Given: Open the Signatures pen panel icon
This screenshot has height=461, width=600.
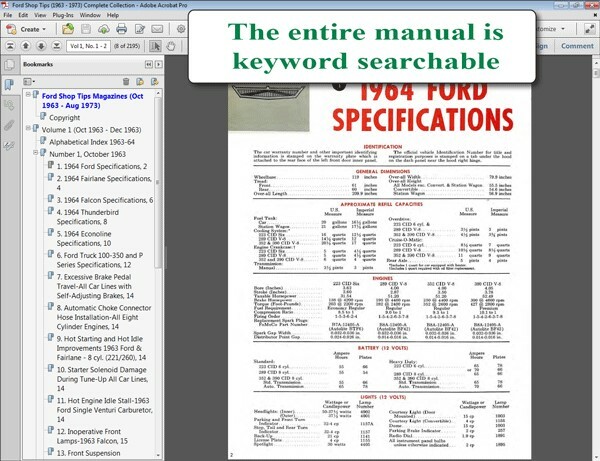Looking at the screenshot, I should click(x=9, y=145).
